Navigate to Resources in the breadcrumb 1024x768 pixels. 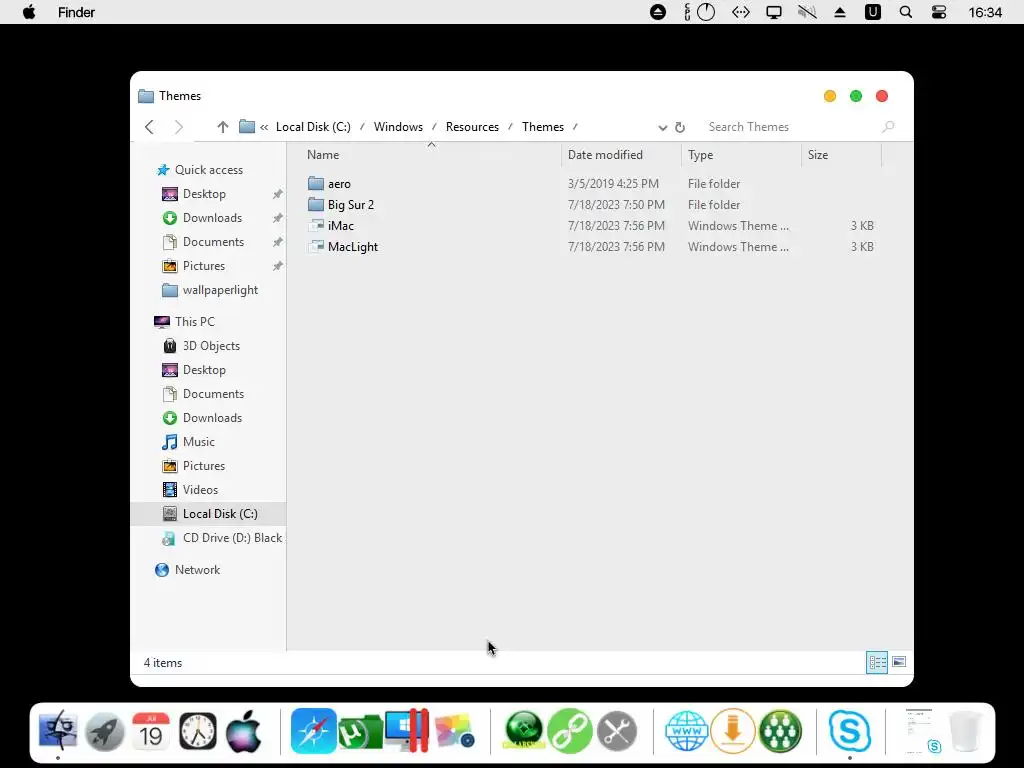point(472,127)
